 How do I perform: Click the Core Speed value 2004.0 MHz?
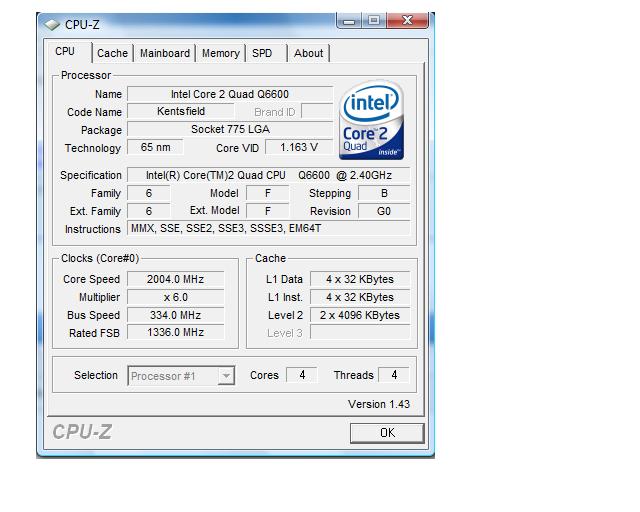176,279
